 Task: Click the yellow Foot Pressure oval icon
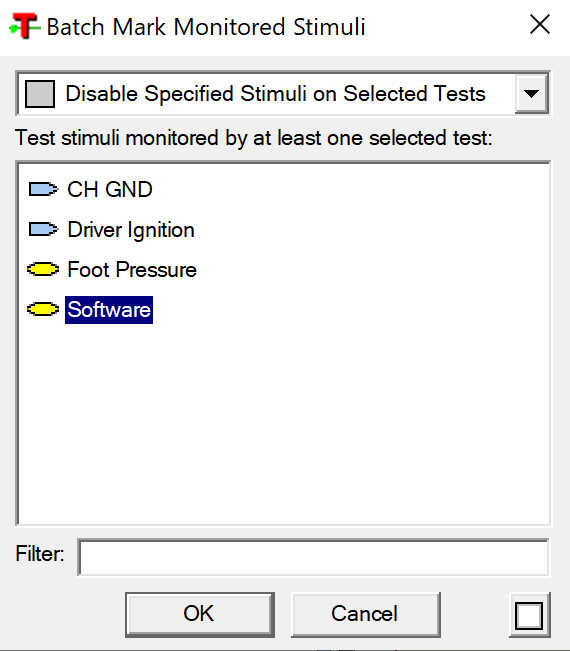pyautogui.click(x=43, y=269)
